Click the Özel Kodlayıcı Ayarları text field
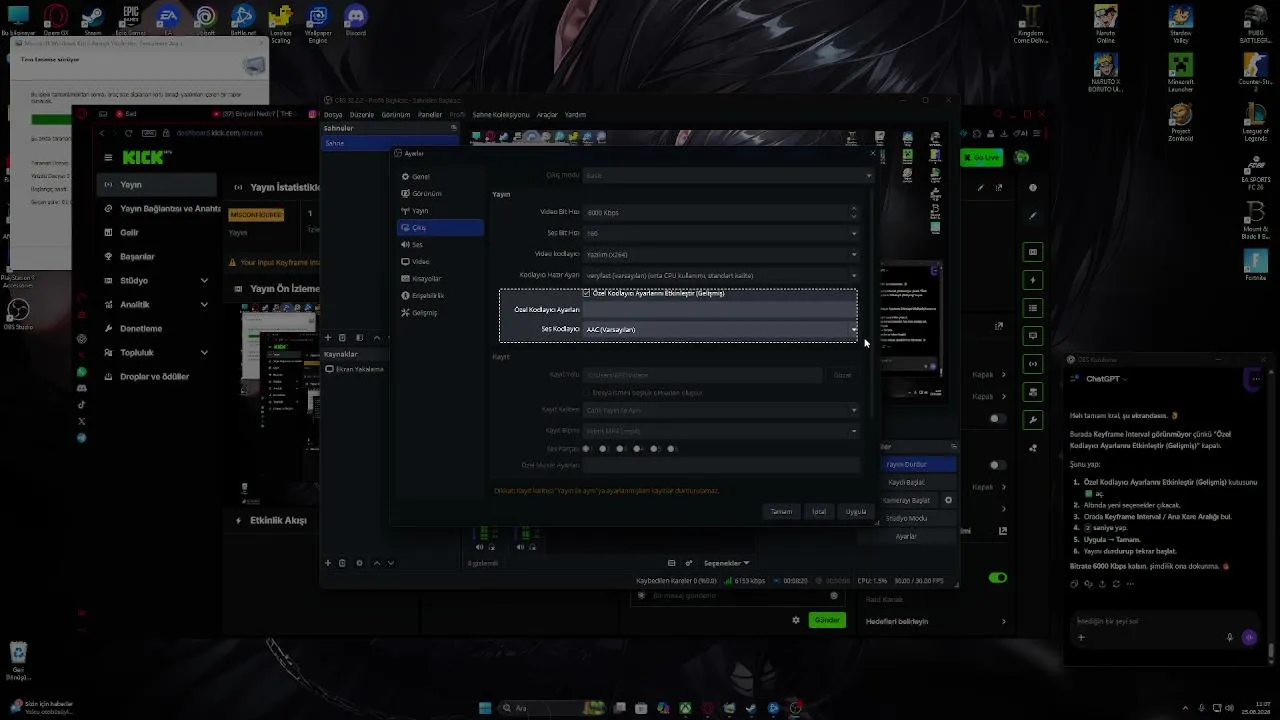1280x720 pixels. 721,310
